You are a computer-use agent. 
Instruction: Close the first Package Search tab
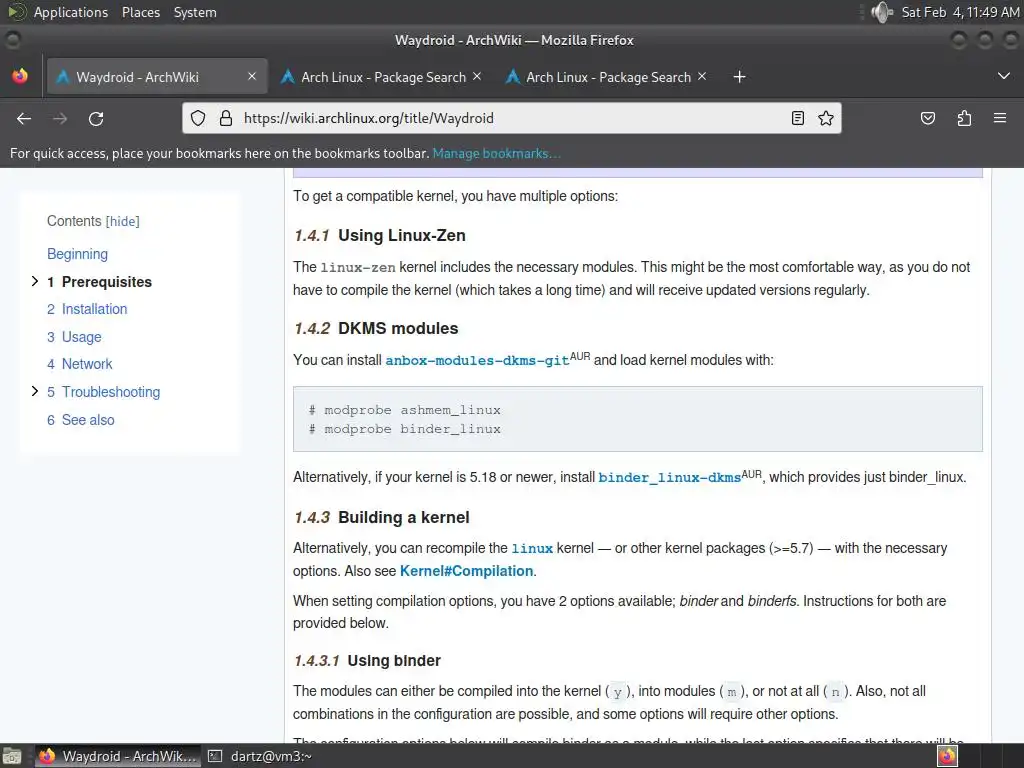pyautogui.click(x=477, y=76)
